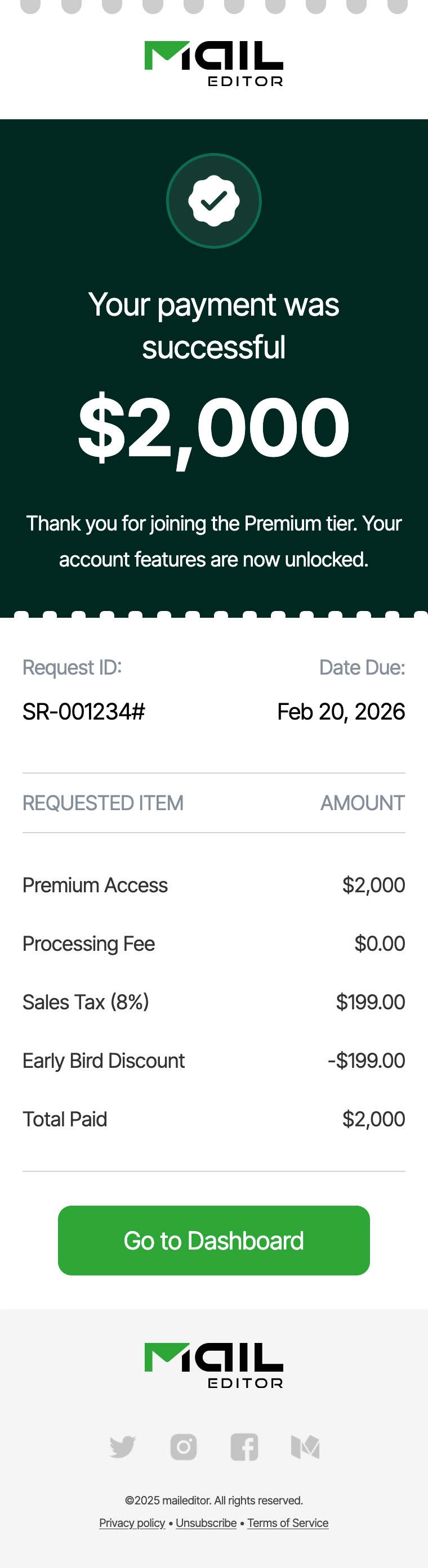Click the Facebook icon in footer

[244, 1447]
